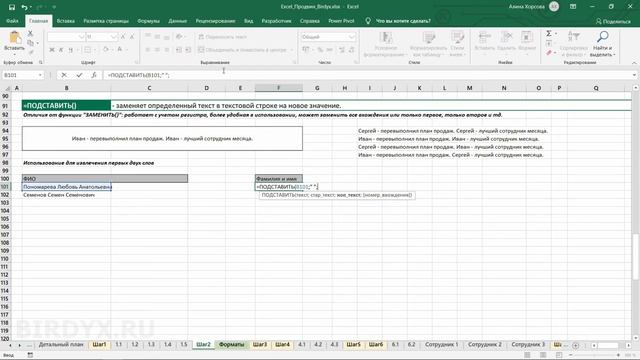Open Font group dialog launcher
Viewport: 640px width, 360px height.
(x=136, y=62)
